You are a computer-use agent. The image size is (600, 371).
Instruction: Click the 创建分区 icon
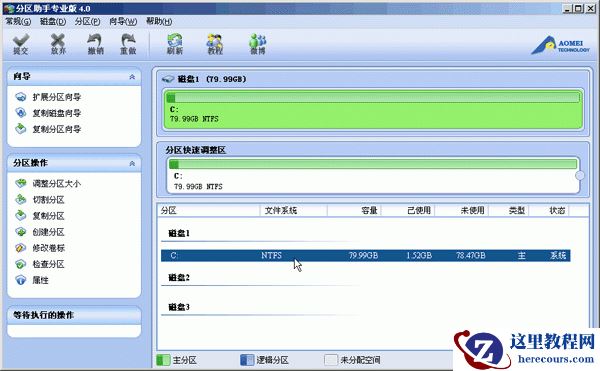point(21,231)
